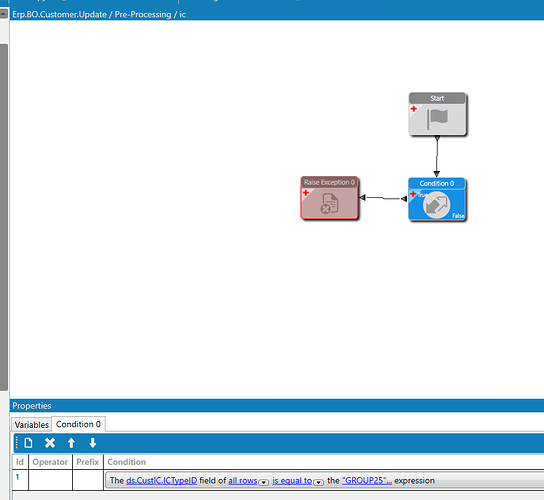Image resolution: width=544 pixels, height=500 pixels.
Task: Open dropdown next to all rows
Action: pyautogui.click(x=264, y=482)
